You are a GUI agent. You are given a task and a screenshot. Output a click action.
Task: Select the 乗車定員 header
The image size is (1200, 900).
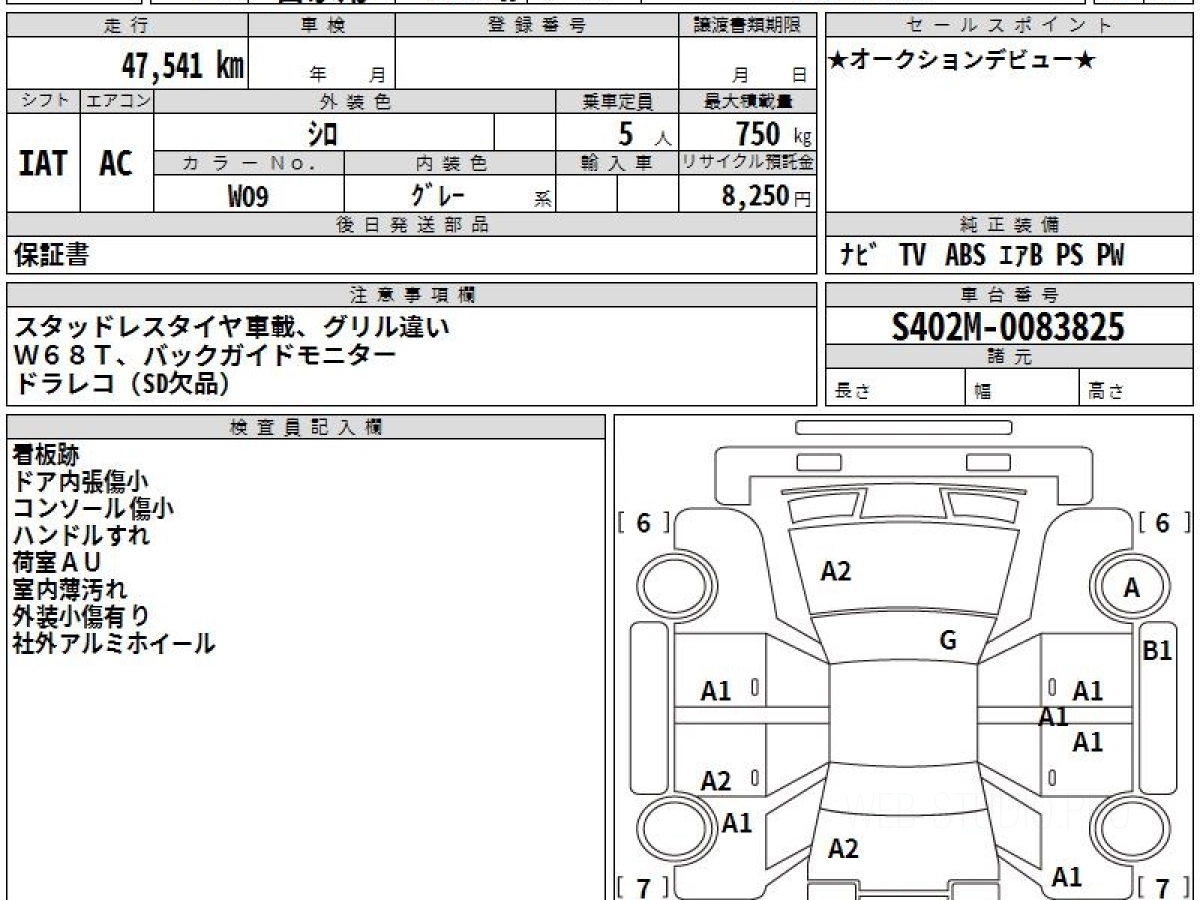click(x=618, y=101)
